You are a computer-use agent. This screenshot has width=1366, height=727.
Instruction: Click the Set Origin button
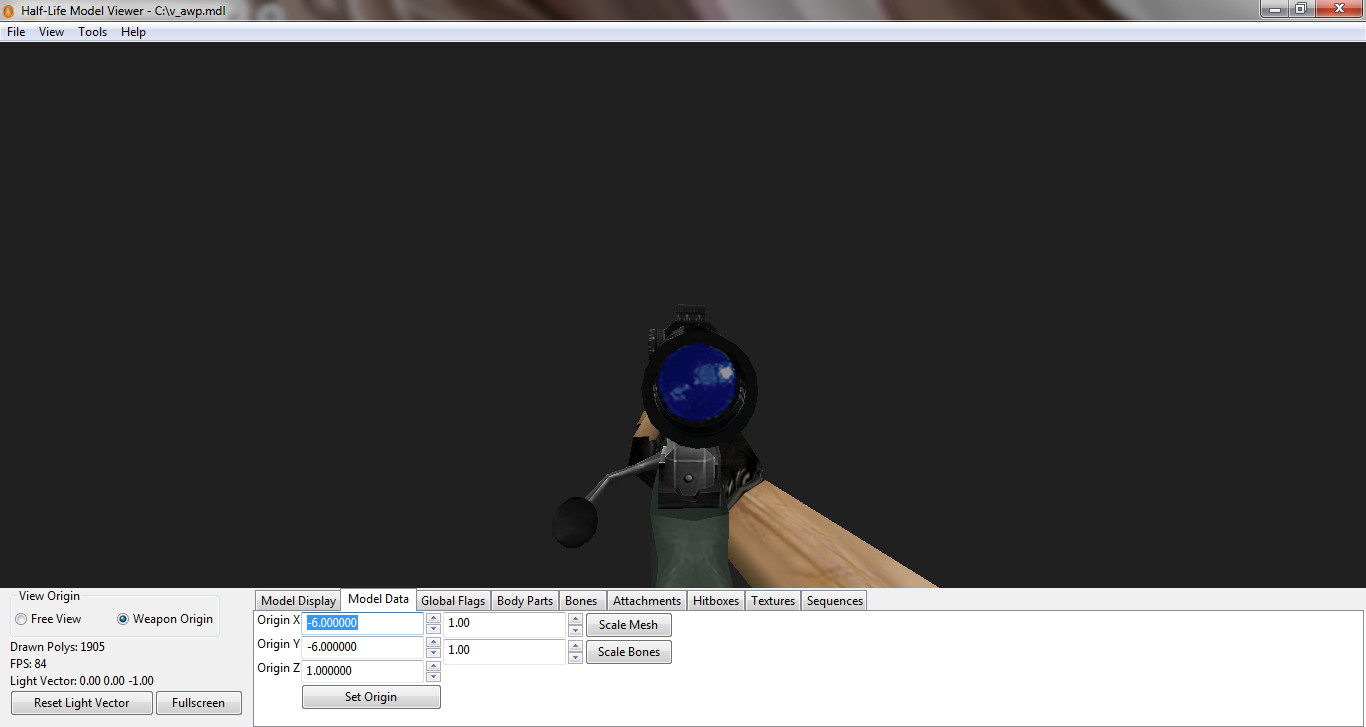tap(371, 697)
